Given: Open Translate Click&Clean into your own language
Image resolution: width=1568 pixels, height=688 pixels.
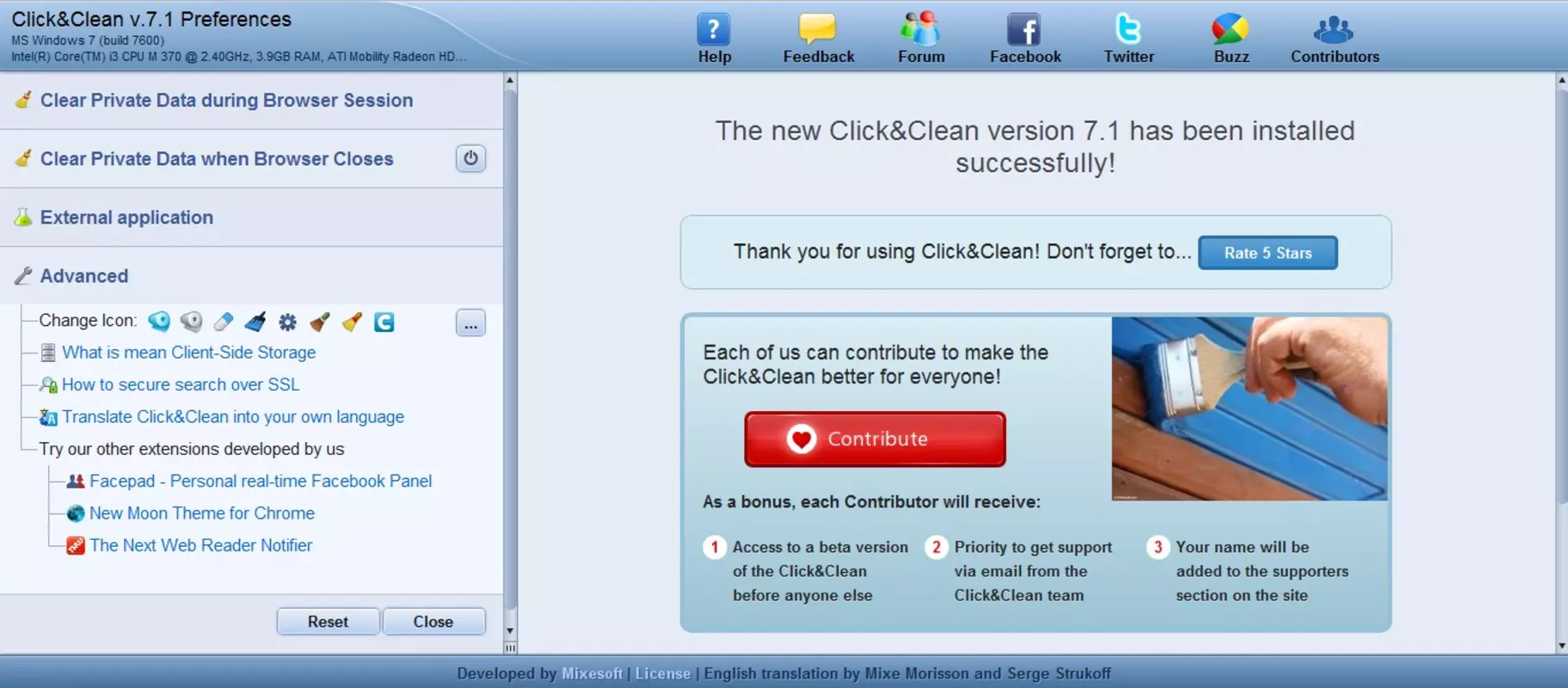Looking at the screenshot, I should pyautogui.click(x=233, y=417).
